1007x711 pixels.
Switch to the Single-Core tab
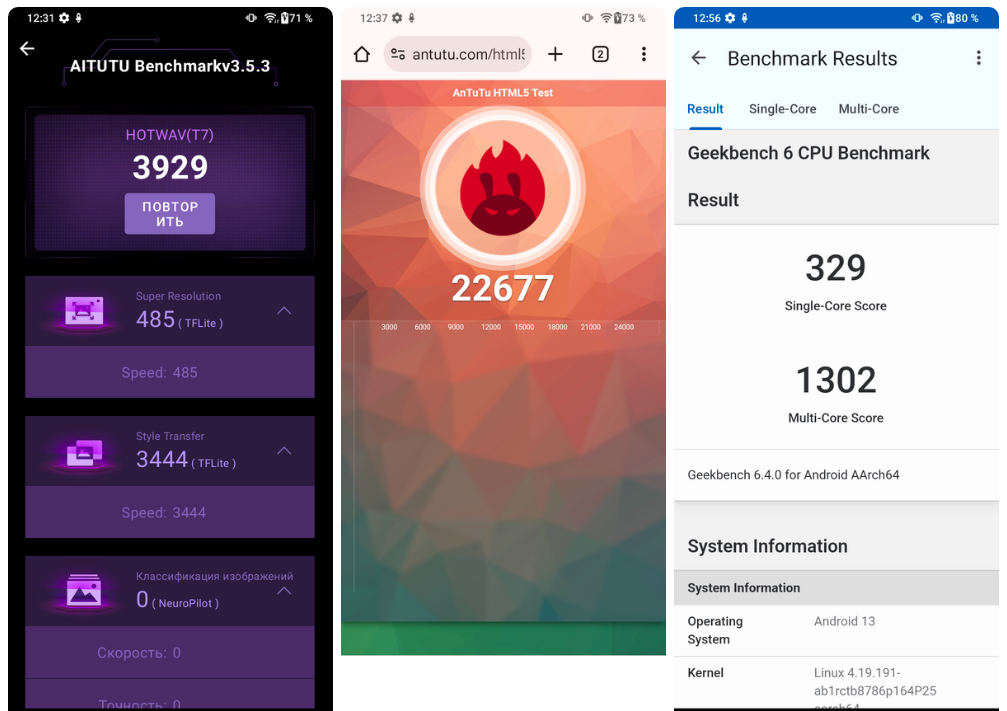tap(782, 109)
